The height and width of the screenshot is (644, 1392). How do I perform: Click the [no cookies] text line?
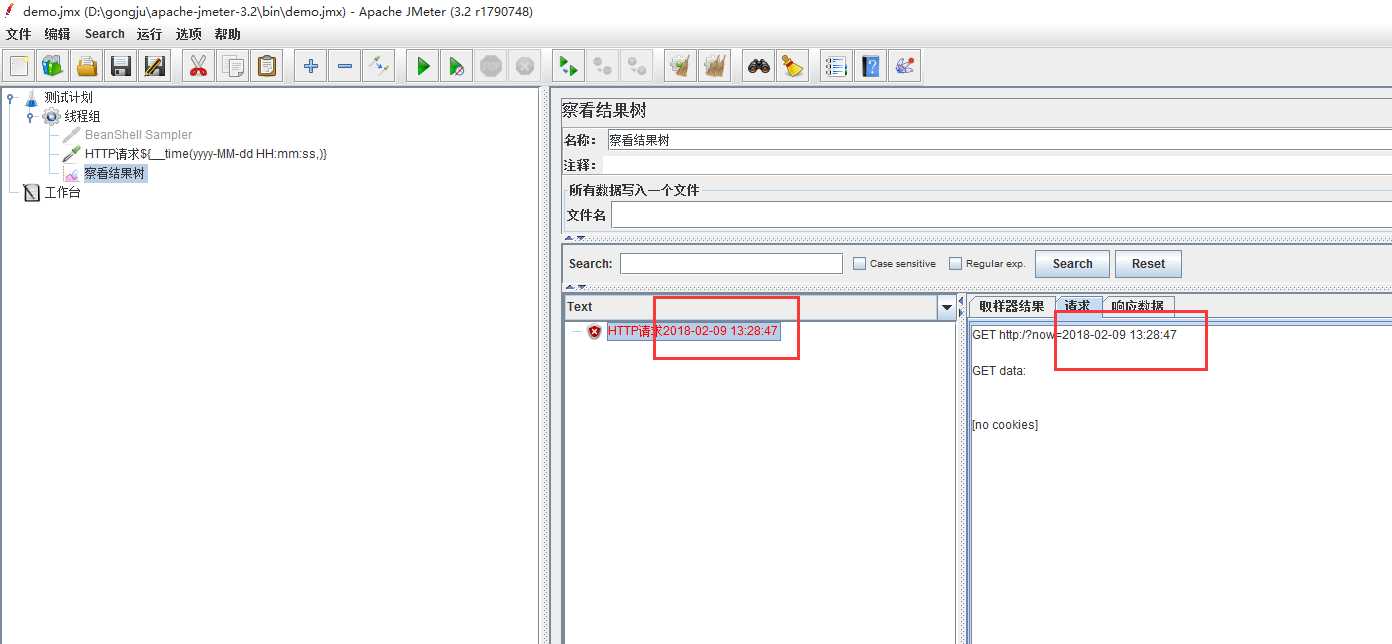[1005, 425]
